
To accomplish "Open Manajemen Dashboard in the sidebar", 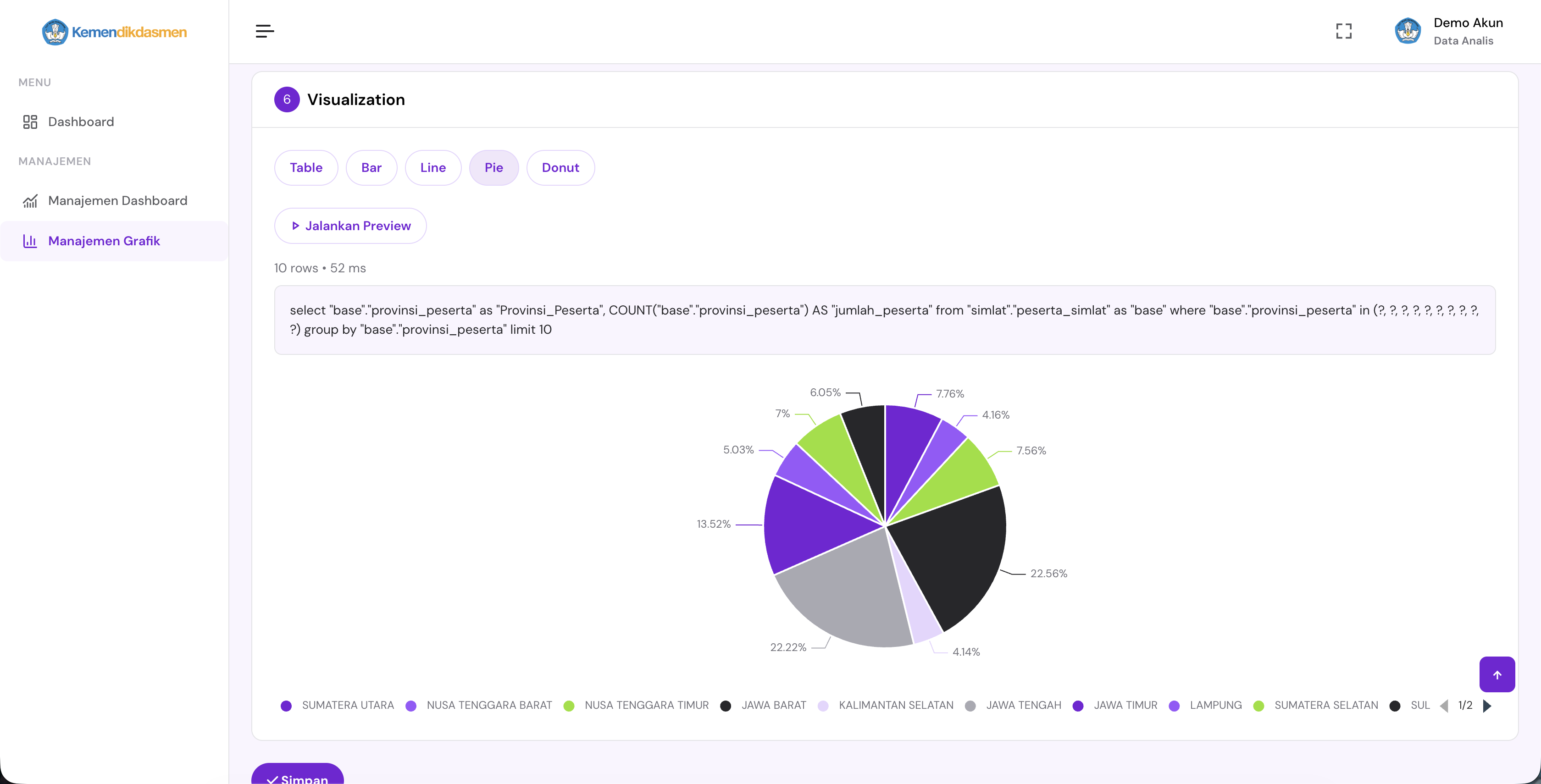I will pyautogui.click(x=114, y=201).
